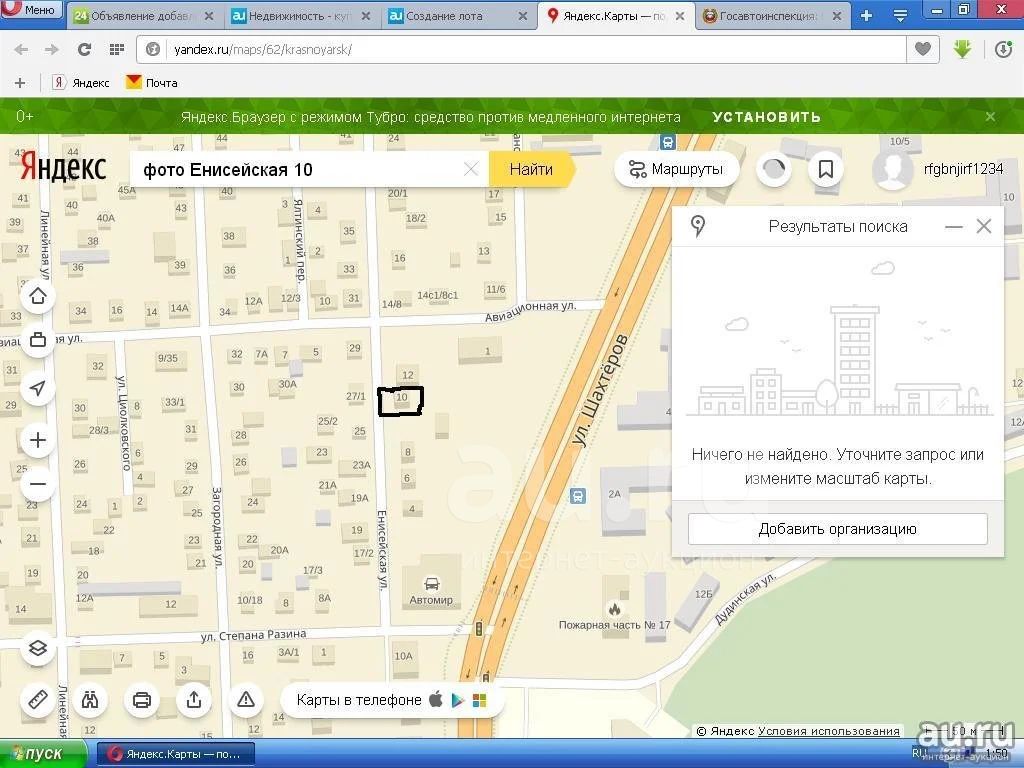Click the Пуск start button
The image size is (1024, 768).
(43, 754)
